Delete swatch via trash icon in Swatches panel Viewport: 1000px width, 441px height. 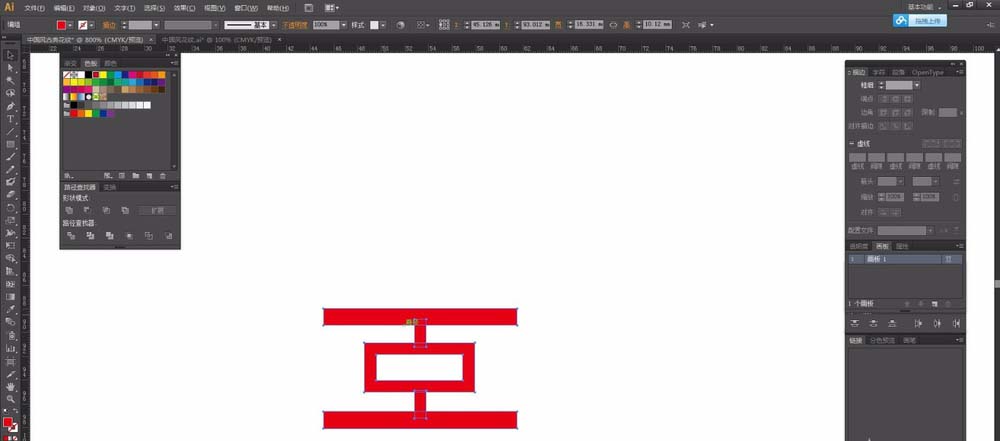(x=163, y=176)
